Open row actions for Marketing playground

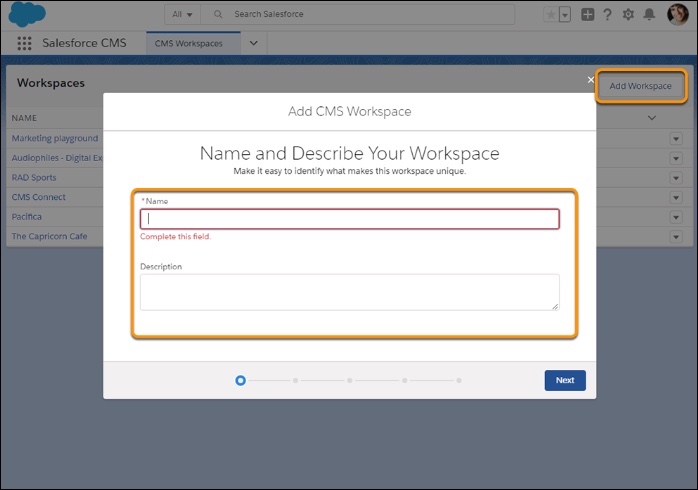pos(676,139)
